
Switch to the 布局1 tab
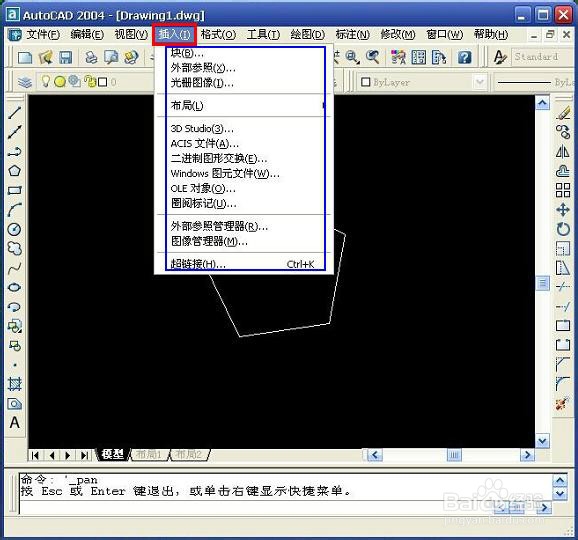coord(149,455)
